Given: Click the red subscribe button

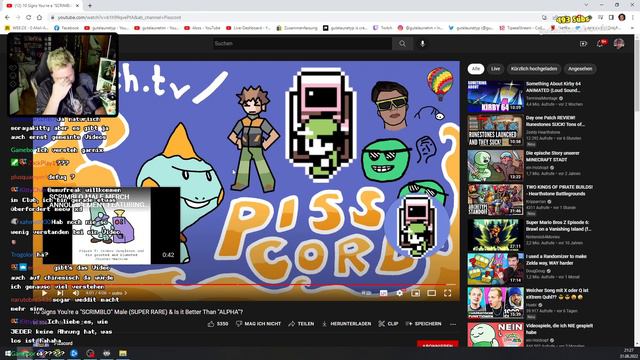Looking at the screenshot, I should pyautogui.click(x=438, y=344).
